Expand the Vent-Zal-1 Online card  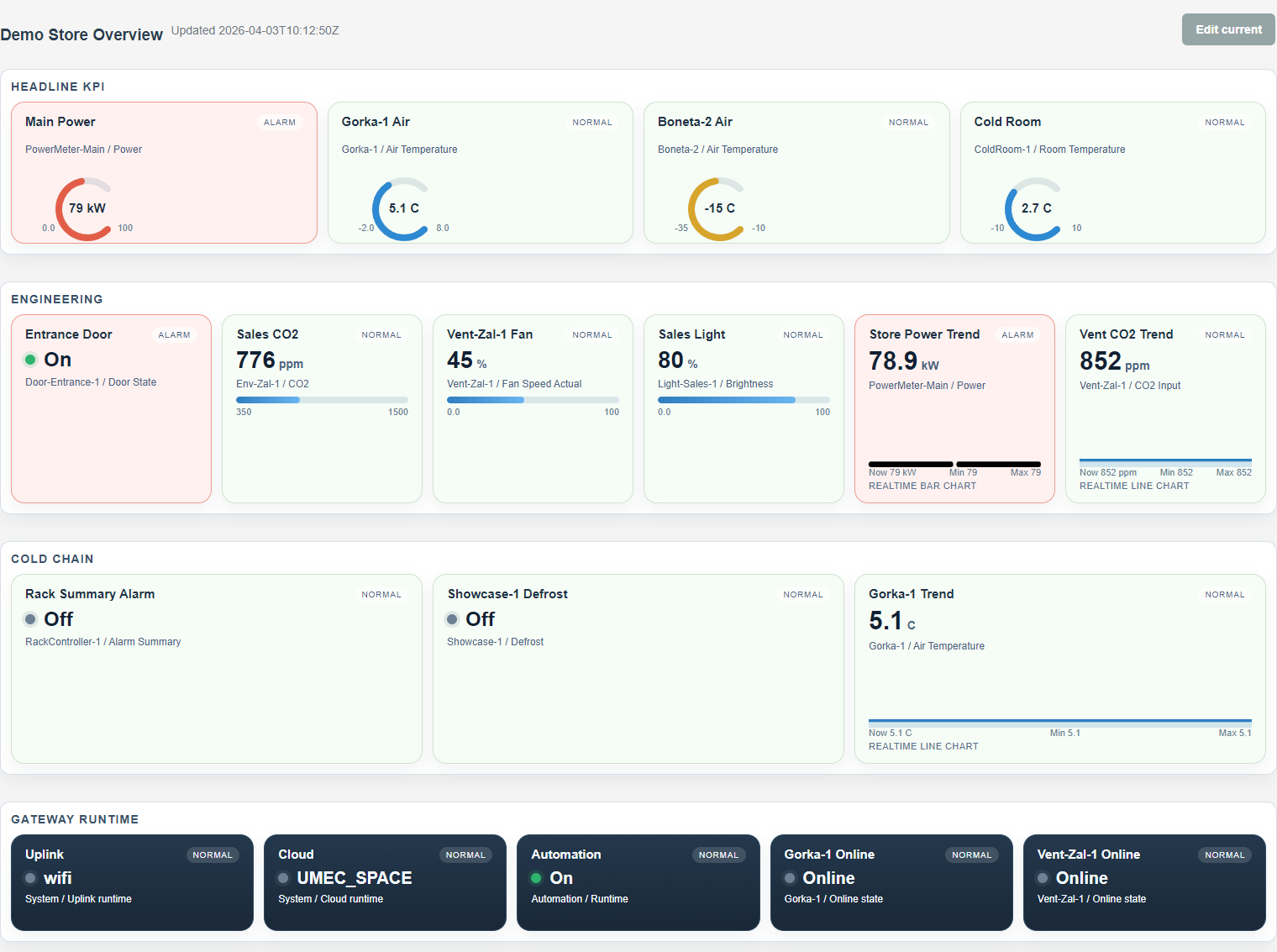click(1144, 882)
